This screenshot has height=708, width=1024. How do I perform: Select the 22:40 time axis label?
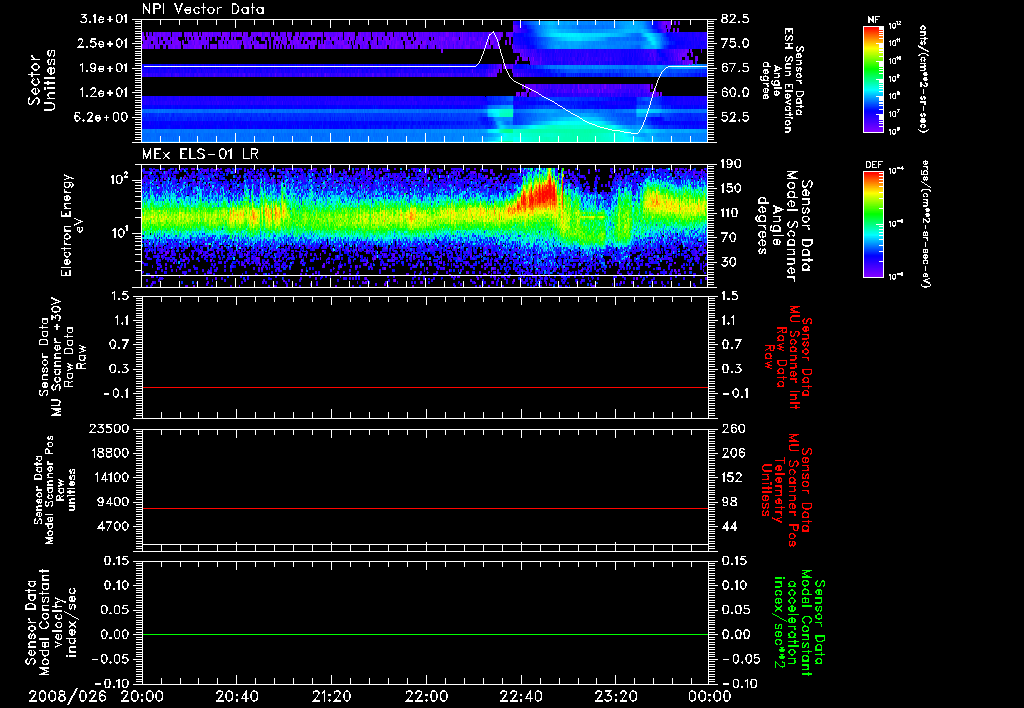[520, 695]
